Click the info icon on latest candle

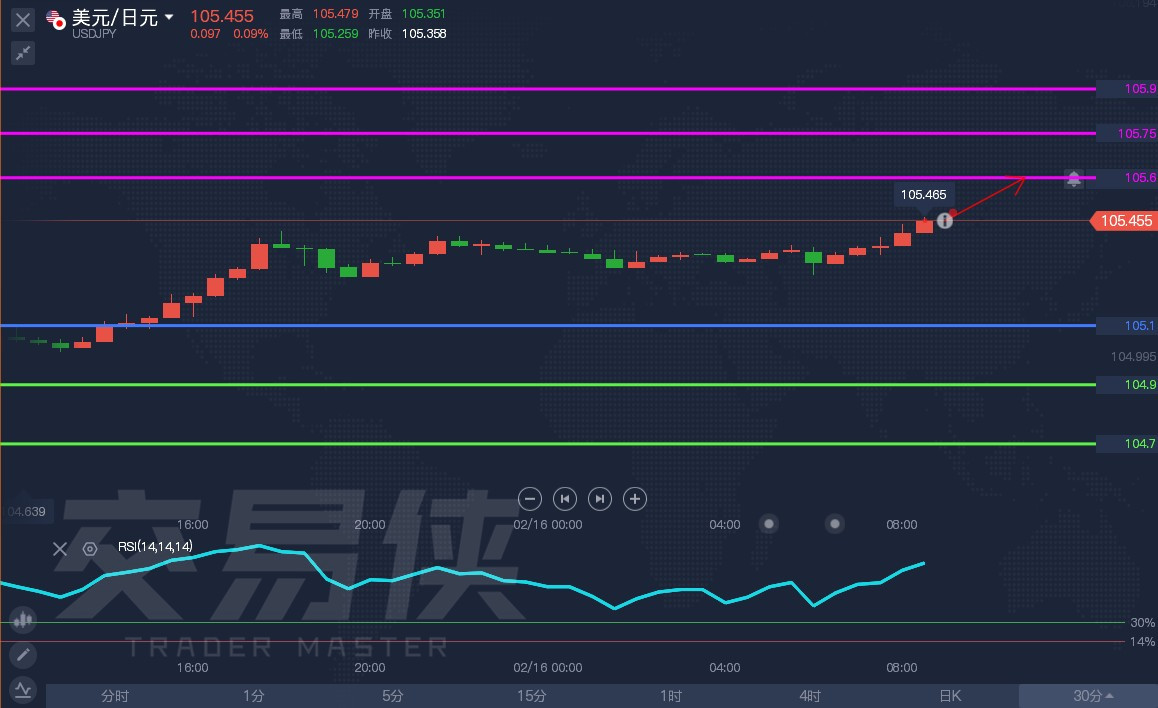click(x=945, y=221)
